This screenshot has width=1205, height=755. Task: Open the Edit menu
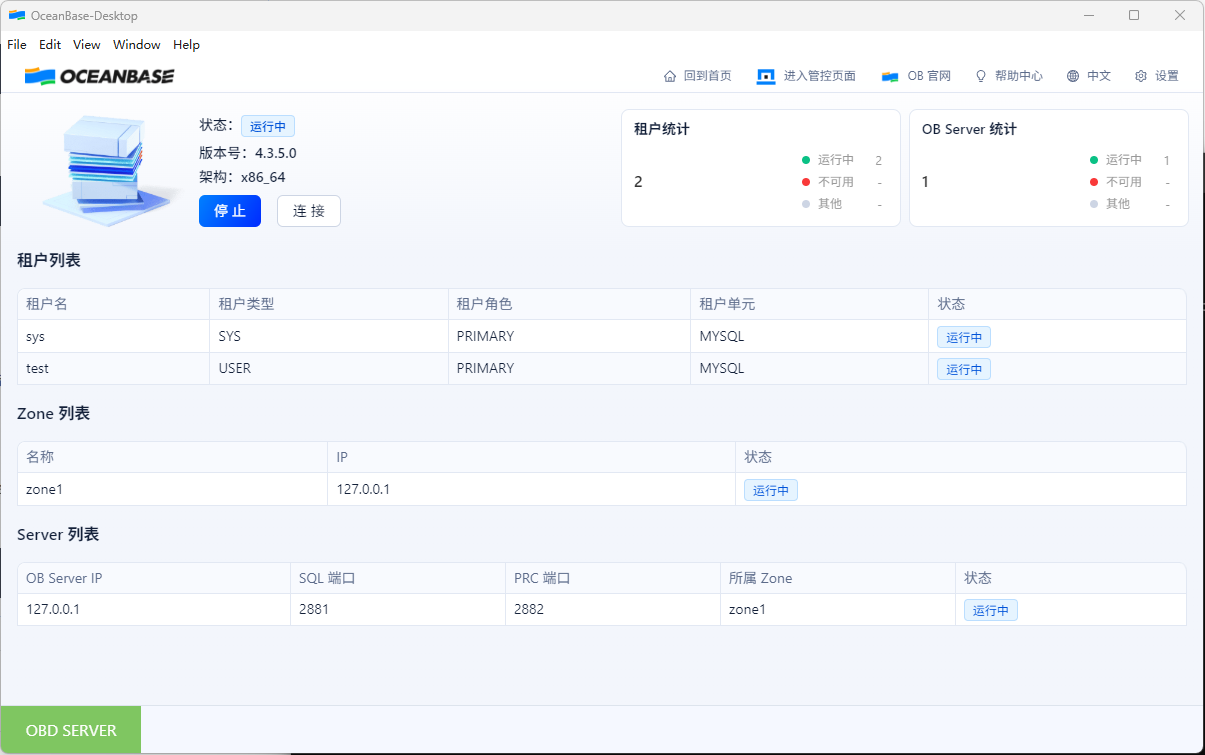click(50, 45)
